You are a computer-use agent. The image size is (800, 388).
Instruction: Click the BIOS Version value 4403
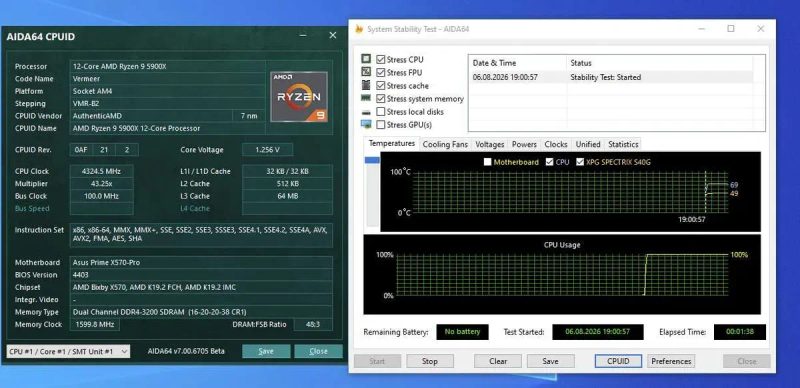(201, 275)
